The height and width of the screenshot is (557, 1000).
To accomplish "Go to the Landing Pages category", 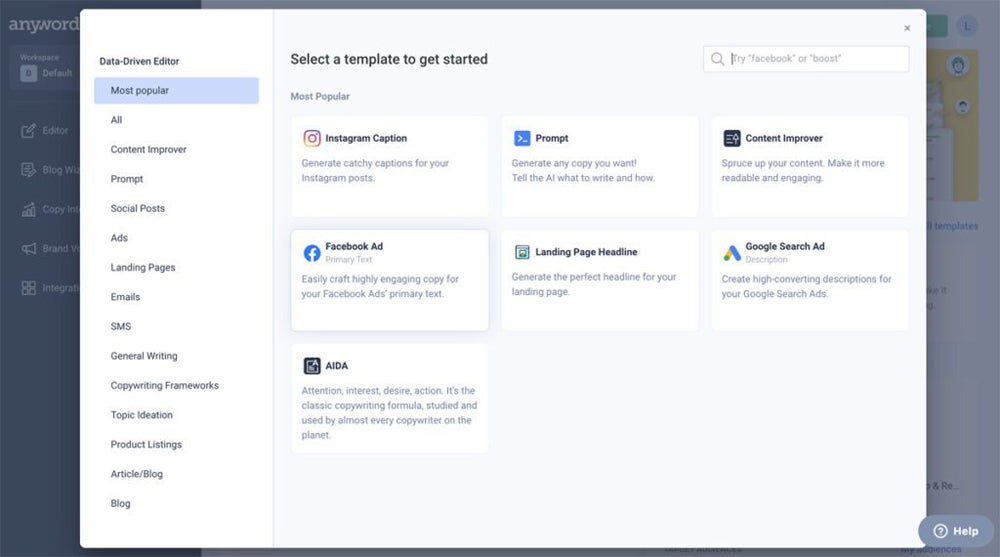I will point(143,267).
